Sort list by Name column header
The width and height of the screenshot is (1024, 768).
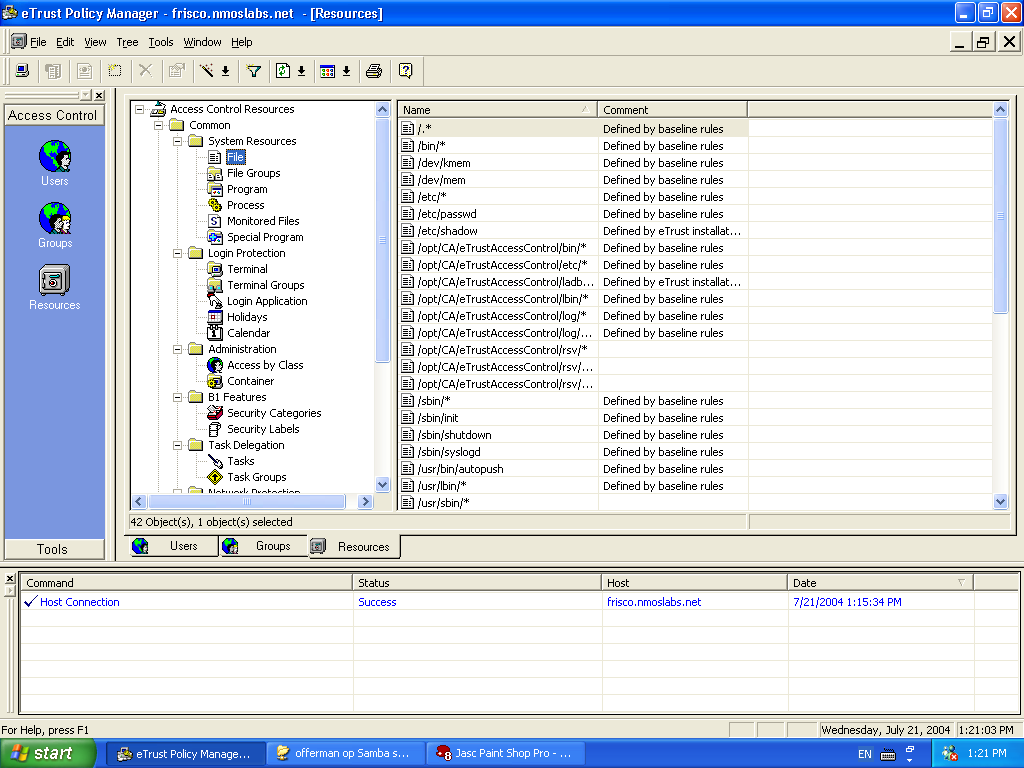pyautogui.click(x=497, y=110)
